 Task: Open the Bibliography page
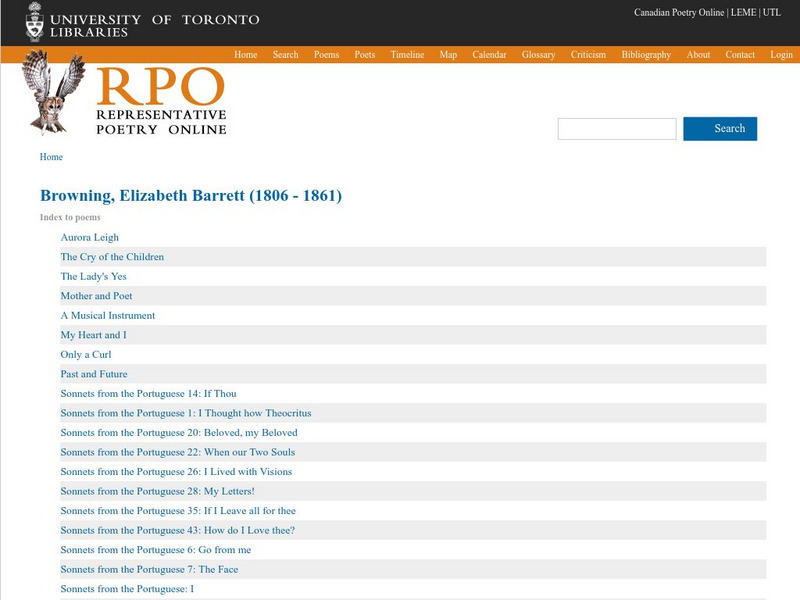pyautogui.click(x=646, y=55)
